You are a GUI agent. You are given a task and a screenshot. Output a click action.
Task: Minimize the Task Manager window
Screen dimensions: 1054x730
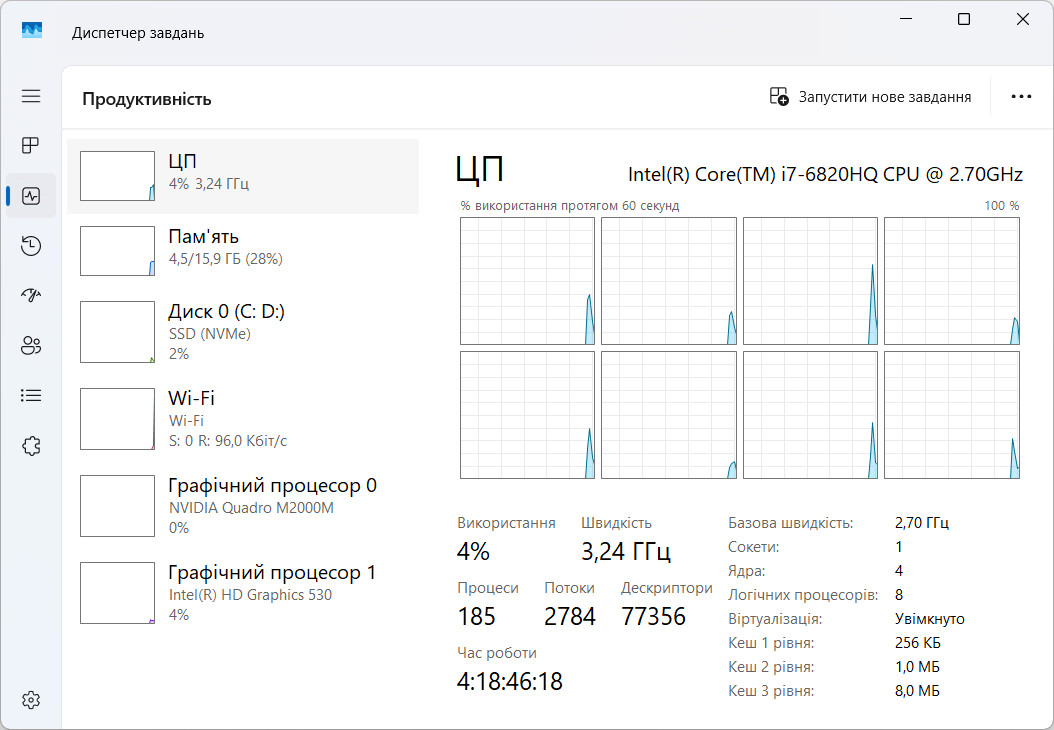[905, 19]
